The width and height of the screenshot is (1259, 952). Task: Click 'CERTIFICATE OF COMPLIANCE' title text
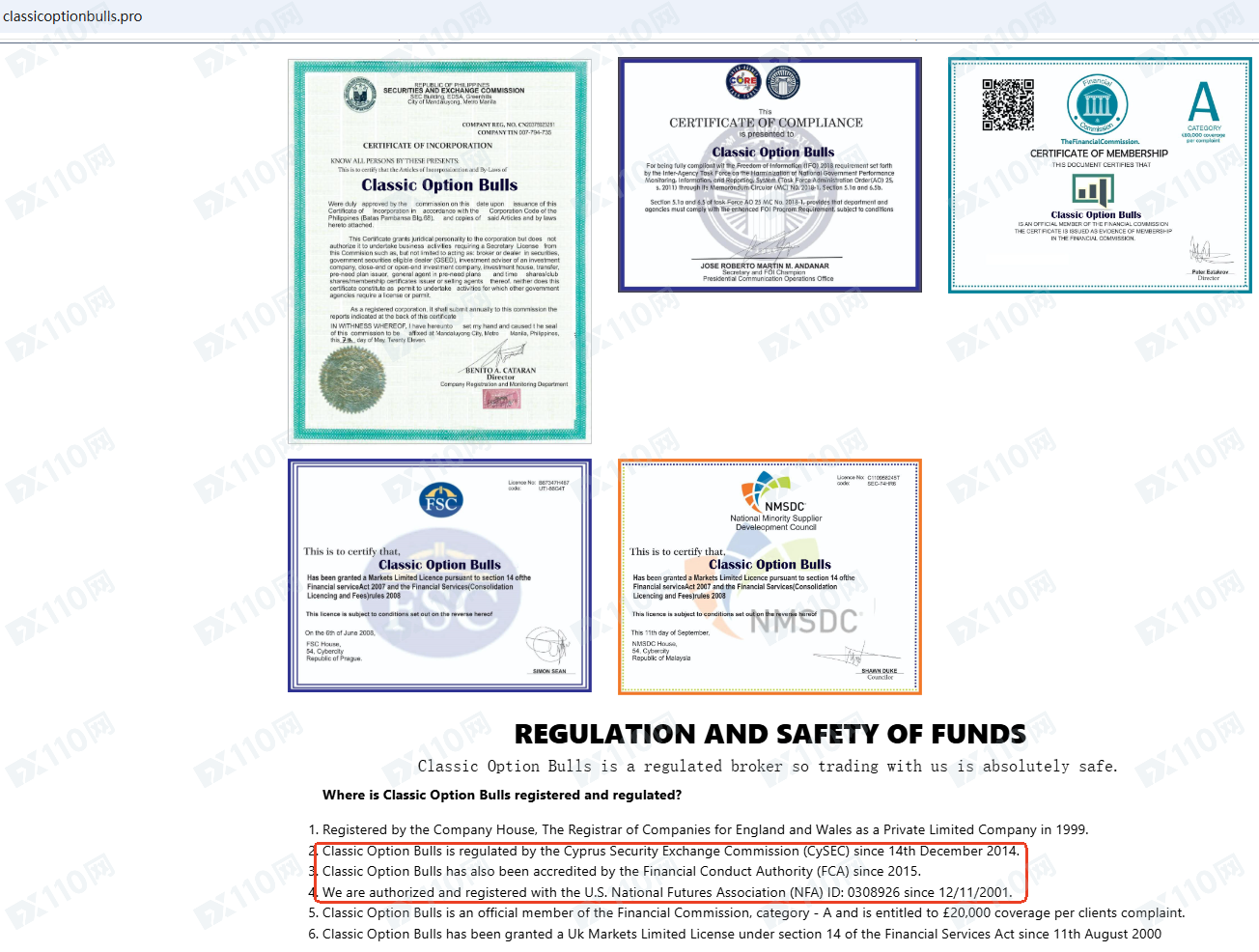pos(767,123)
